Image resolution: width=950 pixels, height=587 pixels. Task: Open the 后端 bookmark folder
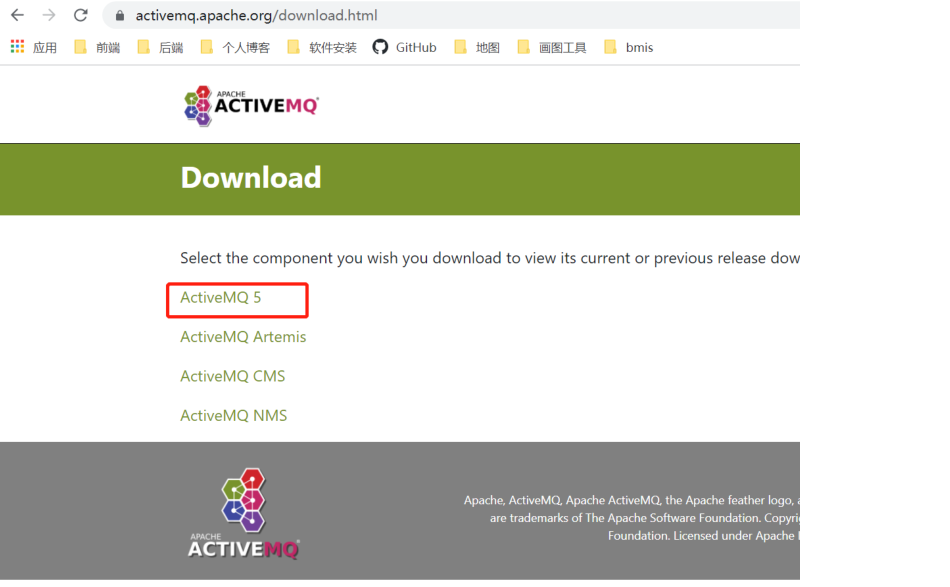(161, 47)
